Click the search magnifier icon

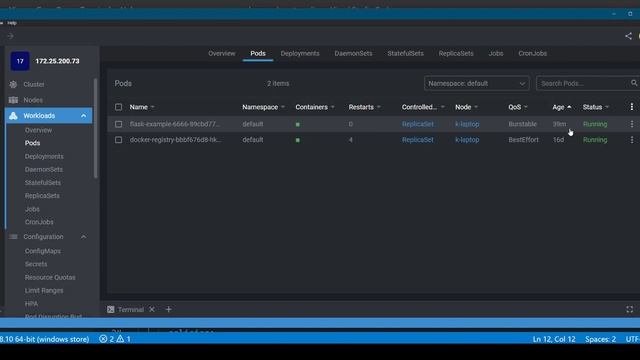tap(633, 83)
